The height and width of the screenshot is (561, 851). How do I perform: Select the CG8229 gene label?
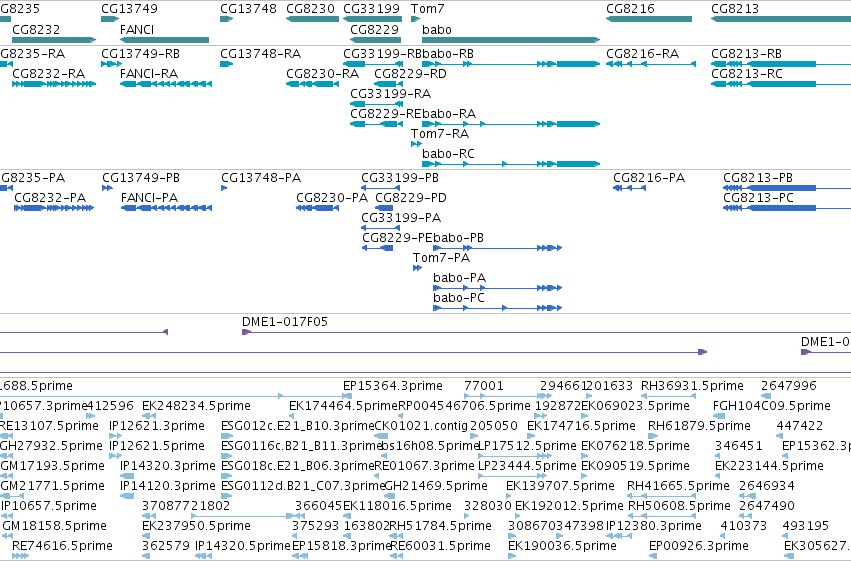point(374,29)
